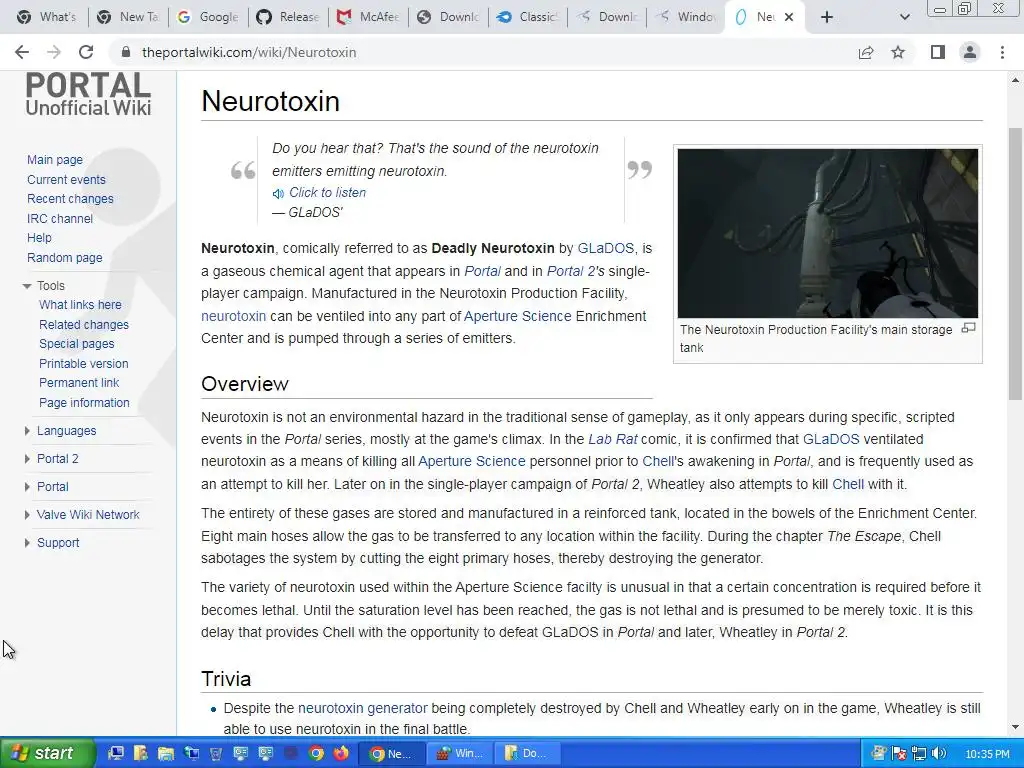The height and width of the screenshot is (768, 1024).
Task: Switch to the What's tab
Action: (x=46, y=17)
